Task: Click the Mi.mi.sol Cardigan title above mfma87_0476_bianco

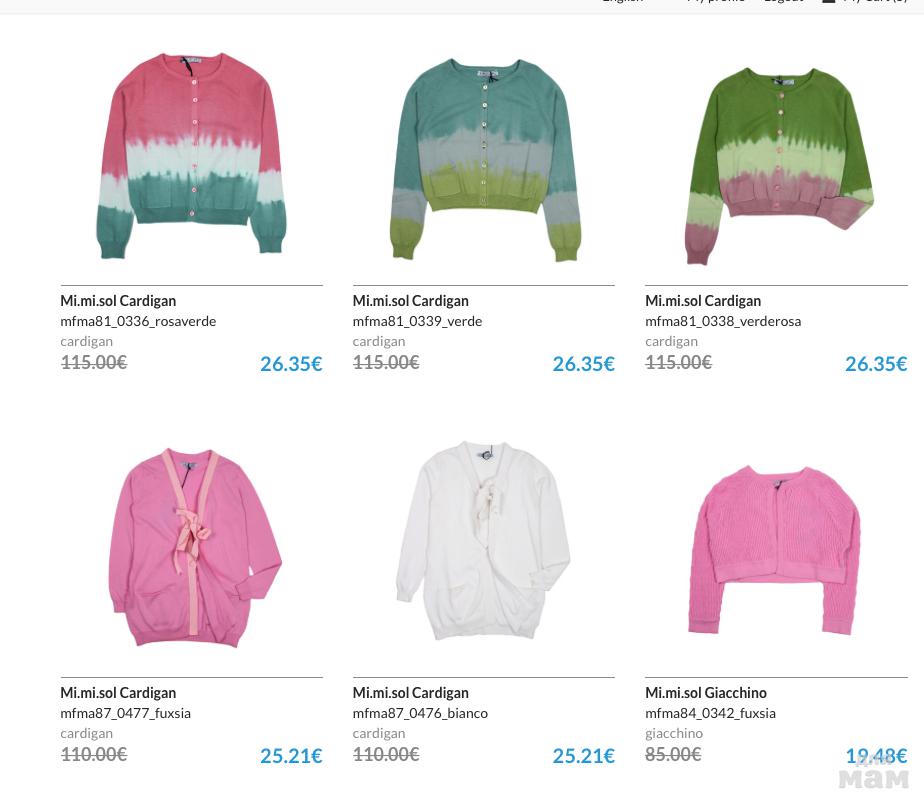Action: [x=411, y=693]
